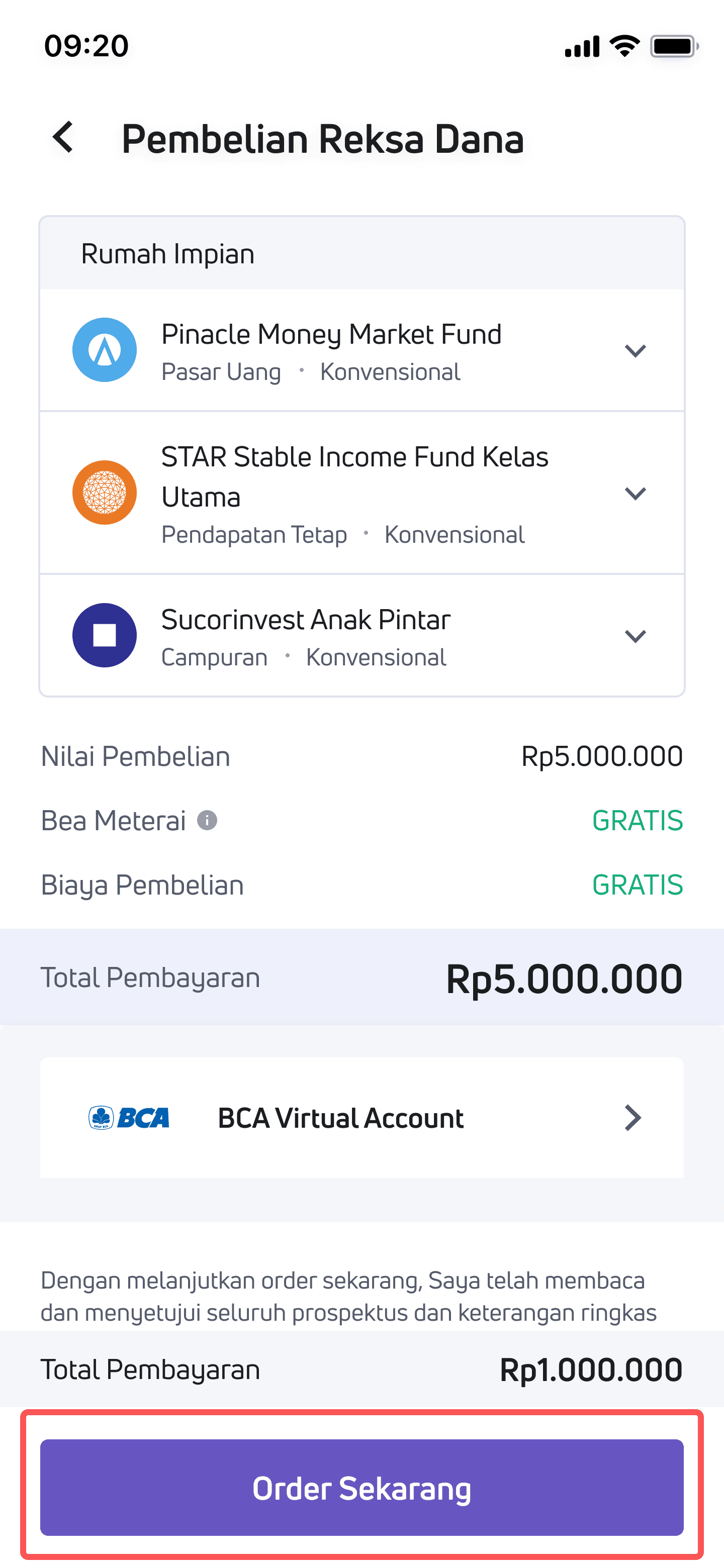The height and width of the screenshot is (1568, 724).
Task: Expand Sucorinvest Anak Pintar chevron
Action: pyautogui.click(x=635, y=636)
